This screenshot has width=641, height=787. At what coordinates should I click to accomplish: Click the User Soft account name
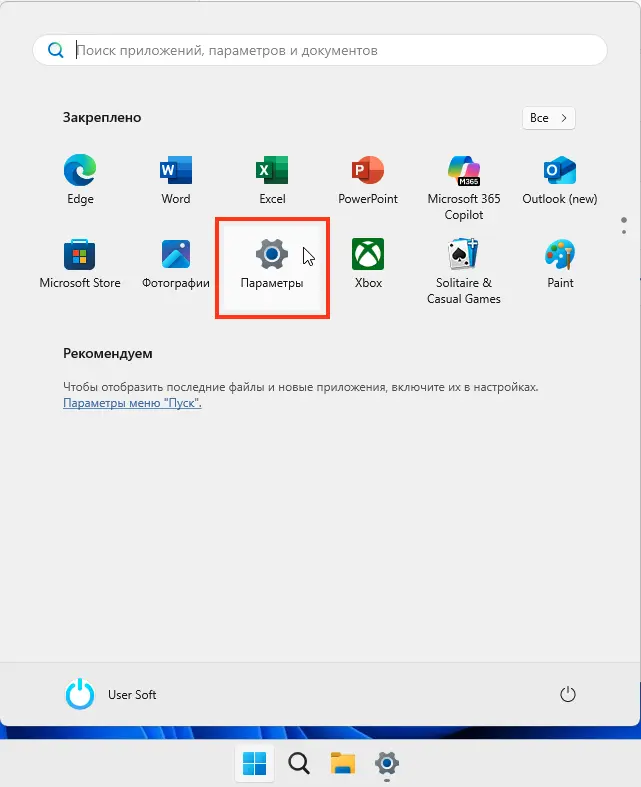coord(132,695)
